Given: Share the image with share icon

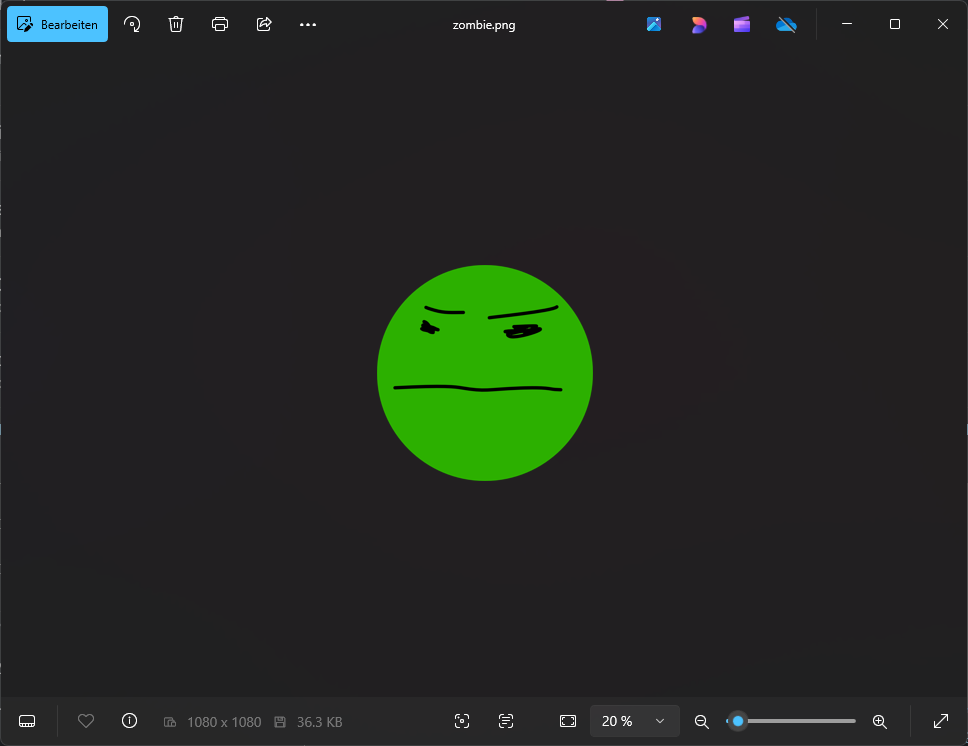Looking at the screenshot, I should 264,24.
